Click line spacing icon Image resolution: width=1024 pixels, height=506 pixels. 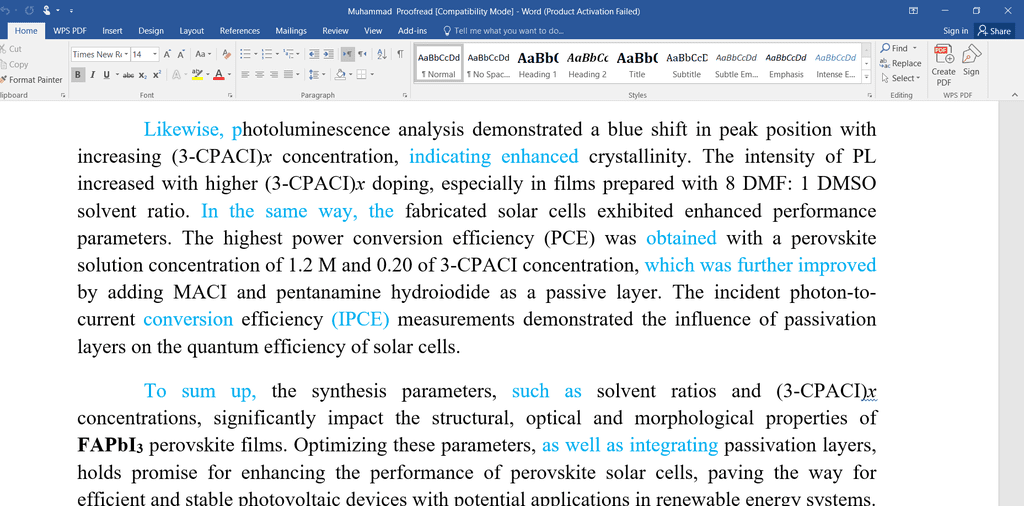(313, 74)
